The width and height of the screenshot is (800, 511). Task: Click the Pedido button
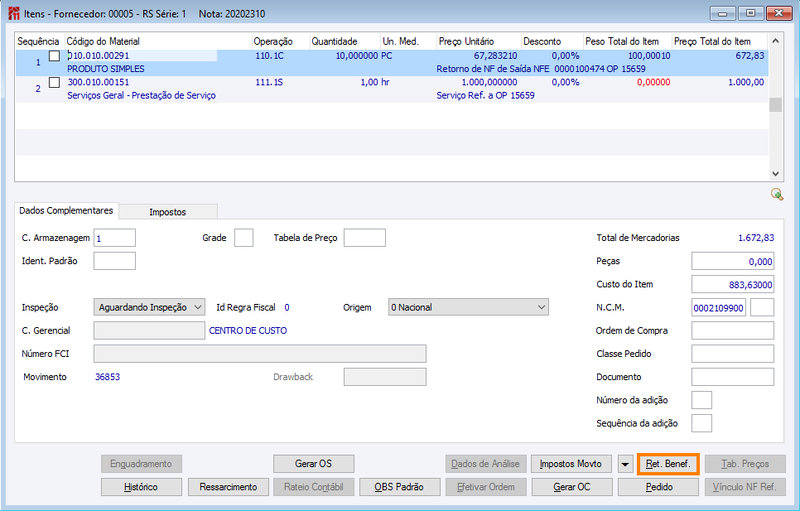click(658, 487)
